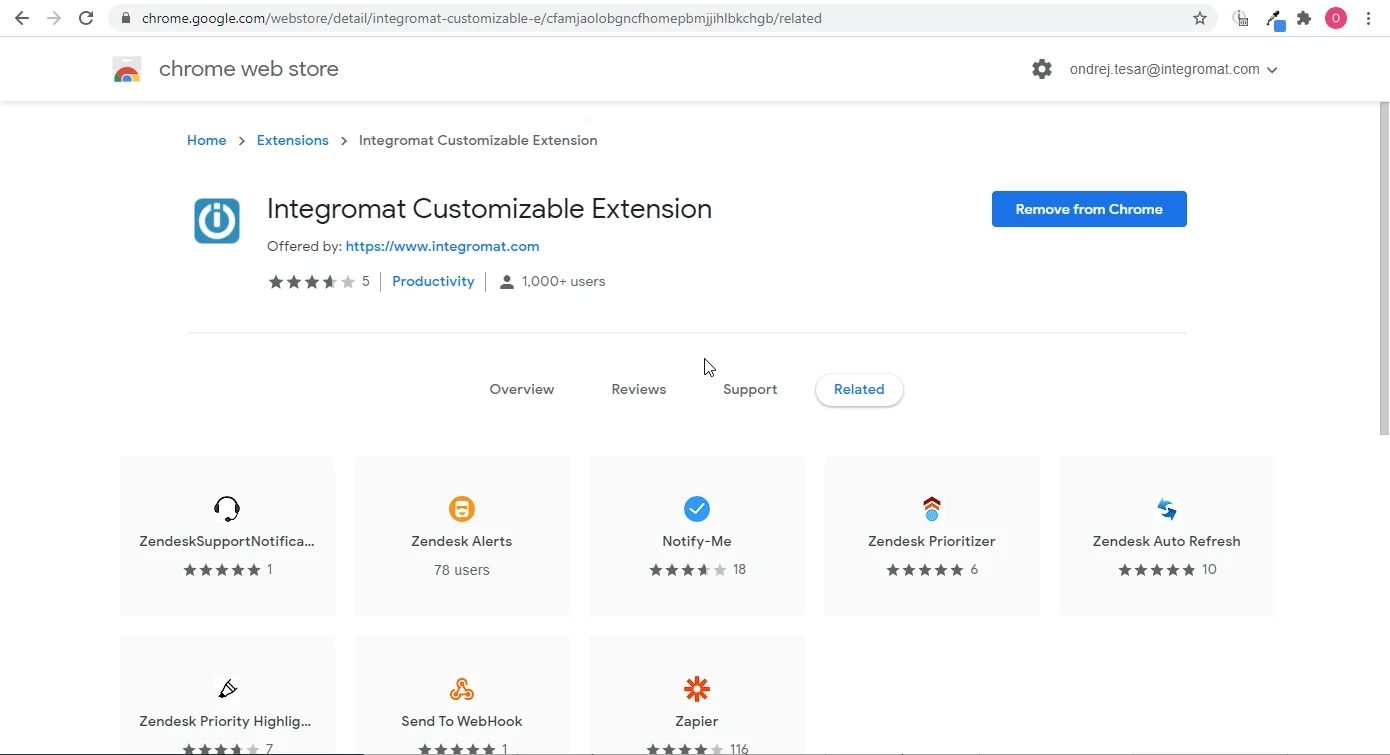Click the users person icon
The image size is (1390, 755).
tap(507, 282)
